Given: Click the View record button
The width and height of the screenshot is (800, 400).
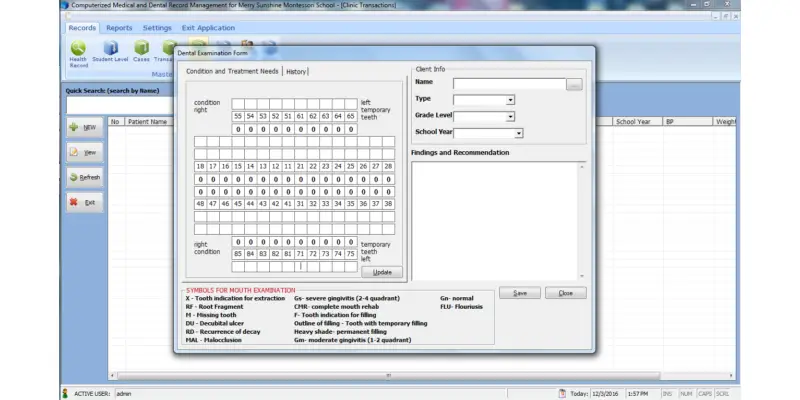Looking at the screenshot, I should coord(85,153).
